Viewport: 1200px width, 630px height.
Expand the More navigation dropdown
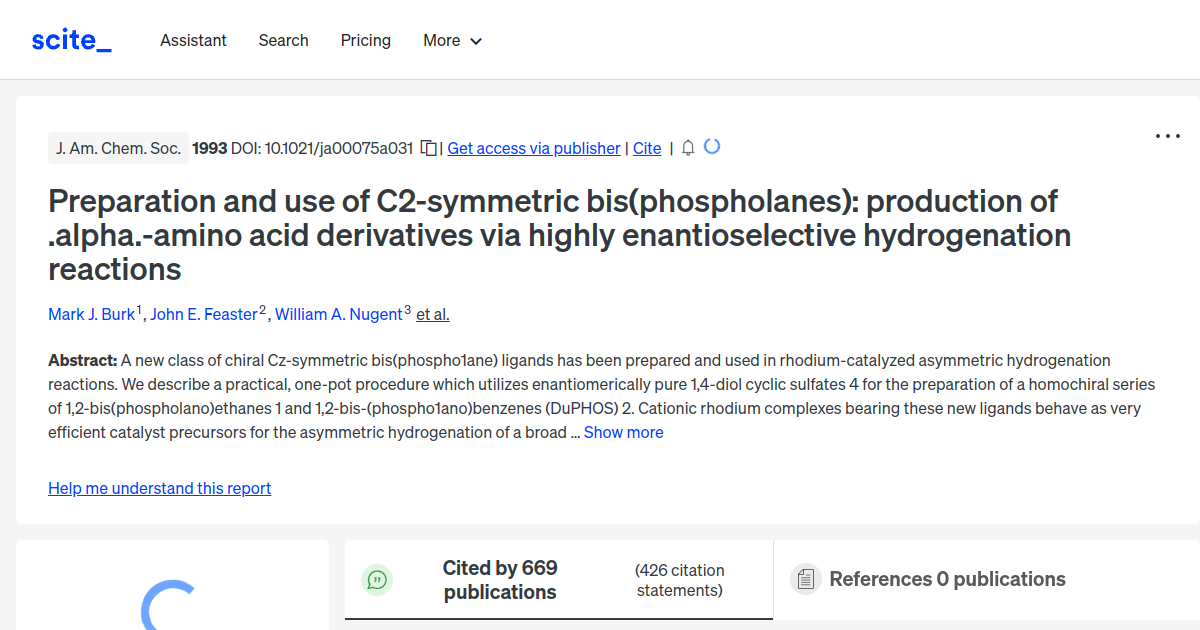(x=452, y=40)
